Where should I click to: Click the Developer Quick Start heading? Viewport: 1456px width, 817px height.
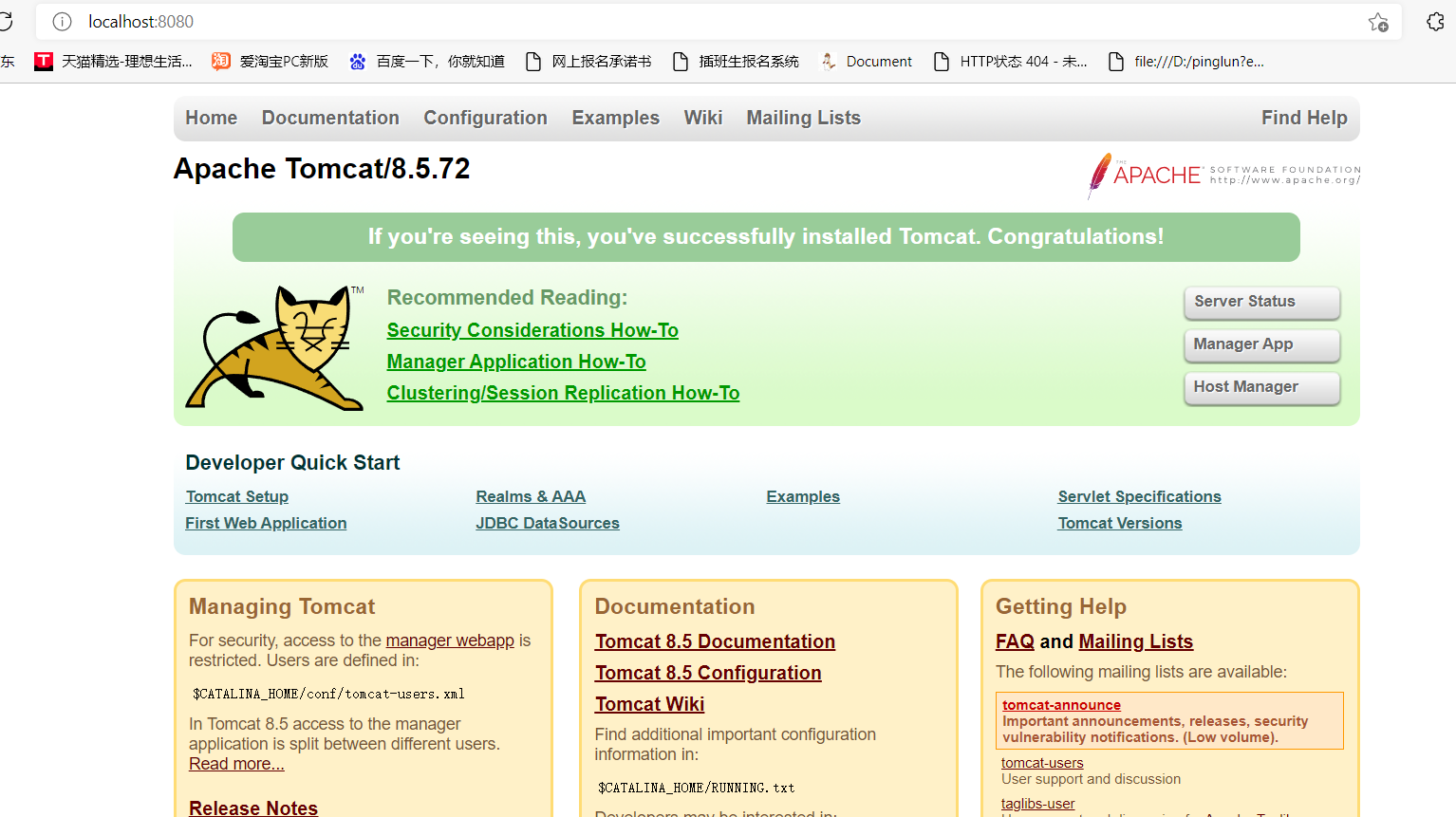[292, 463]
